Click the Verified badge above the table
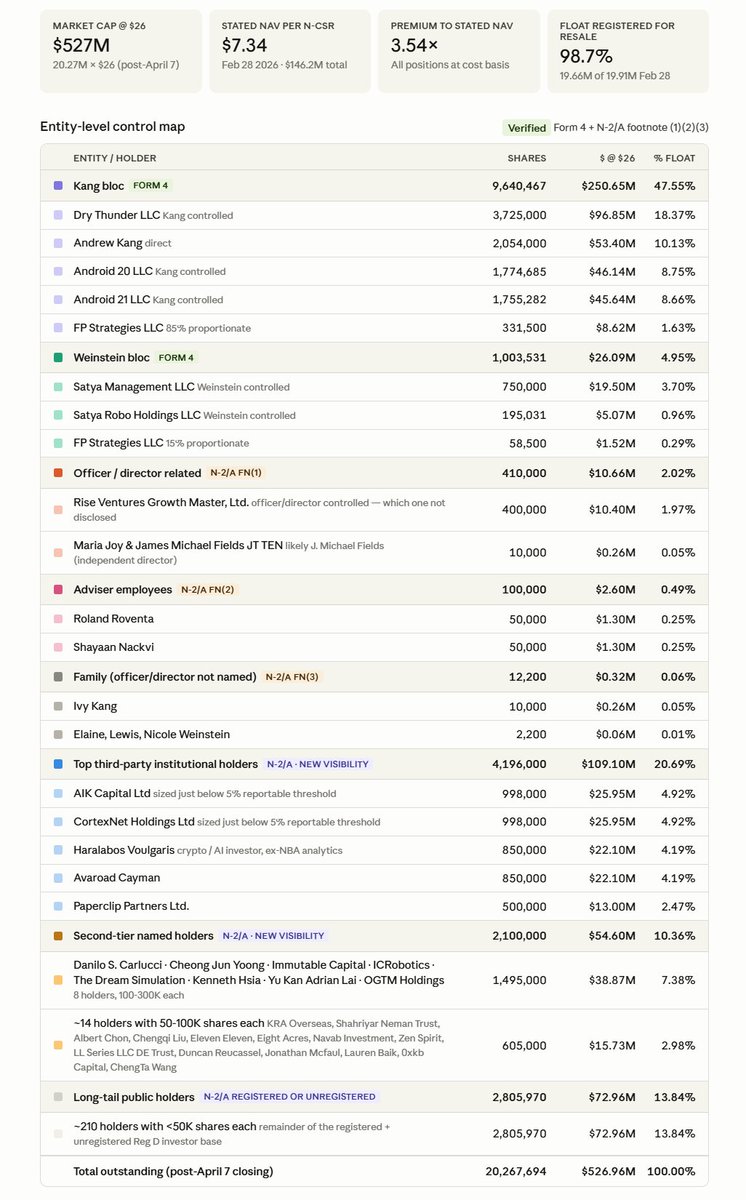Screen dimensions: 746x1200 tap(526, 127)
